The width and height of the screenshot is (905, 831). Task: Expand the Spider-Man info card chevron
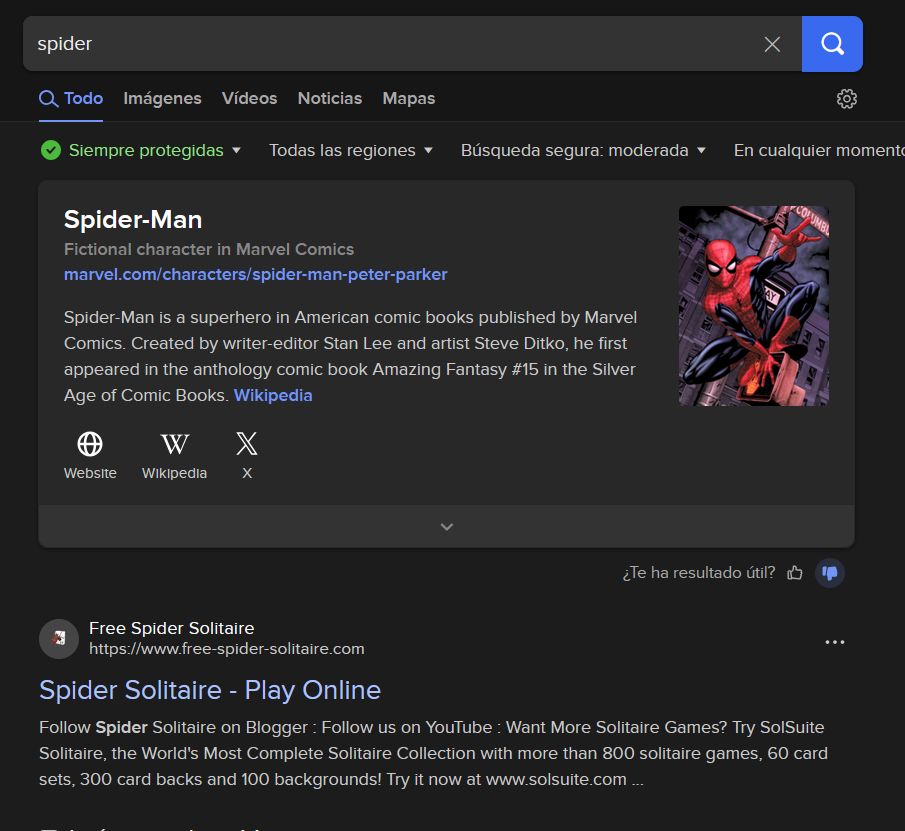coord(446,526)
